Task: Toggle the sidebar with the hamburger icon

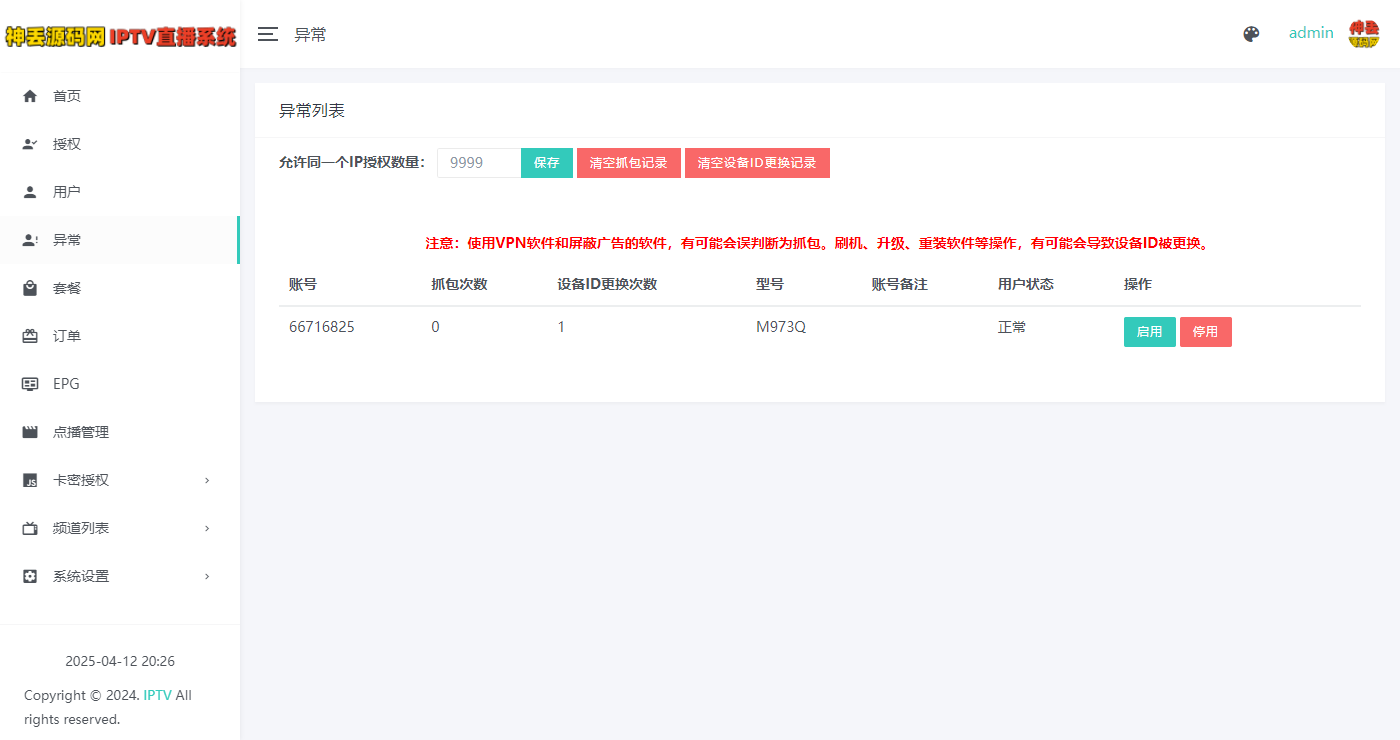Action: [267, 33]
